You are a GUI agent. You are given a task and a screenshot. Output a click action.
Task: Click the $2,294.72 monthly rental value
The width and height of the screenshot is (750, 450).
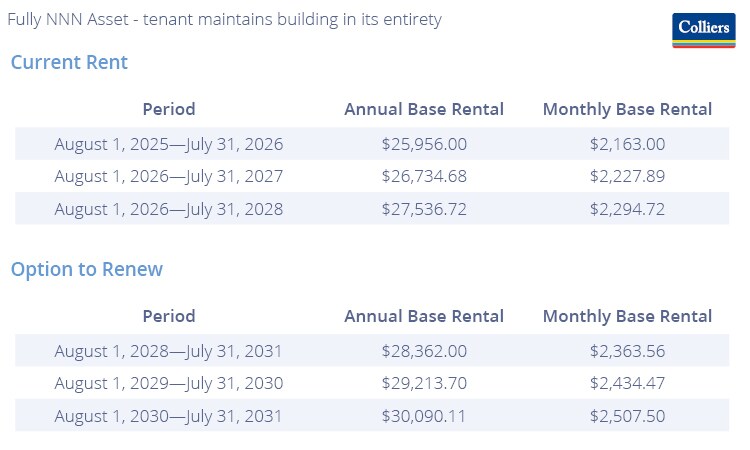click(x=627, y=209)
